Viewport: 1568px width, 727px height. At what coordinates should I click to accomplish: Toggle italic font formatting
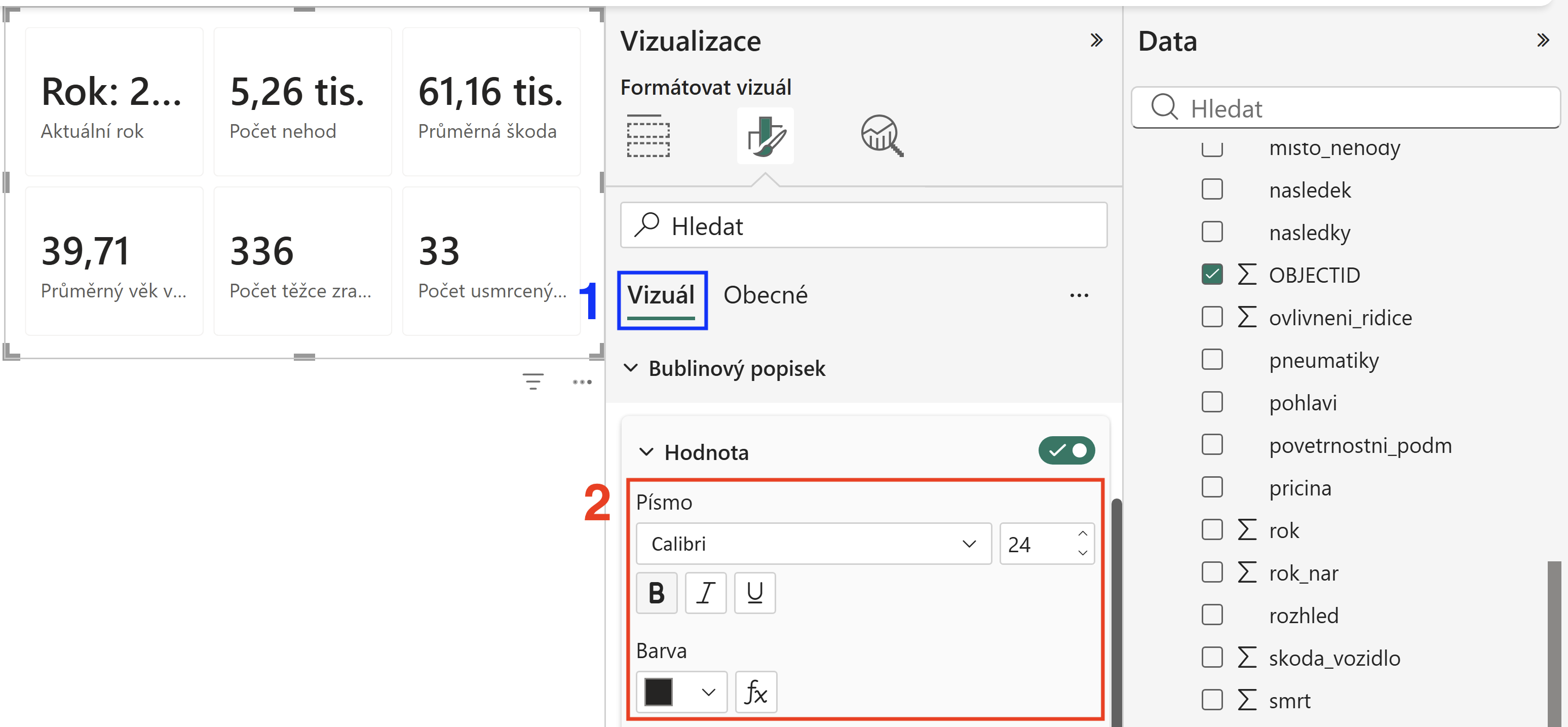coord(706,592)
